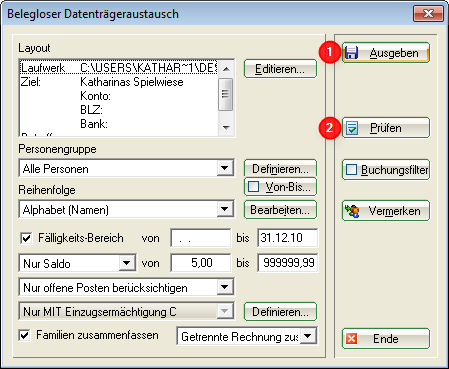Click the Editieren... button
This screenshot has height=369, width=449.
coord(280,69)
